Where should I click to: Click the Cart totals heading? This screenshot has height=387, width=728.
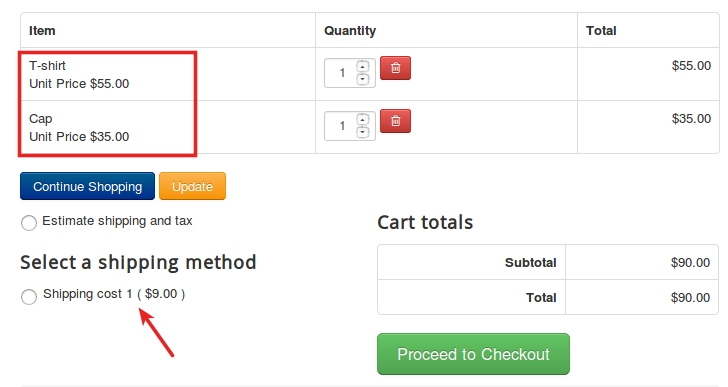pyautogui.click(x=425, y=222)
